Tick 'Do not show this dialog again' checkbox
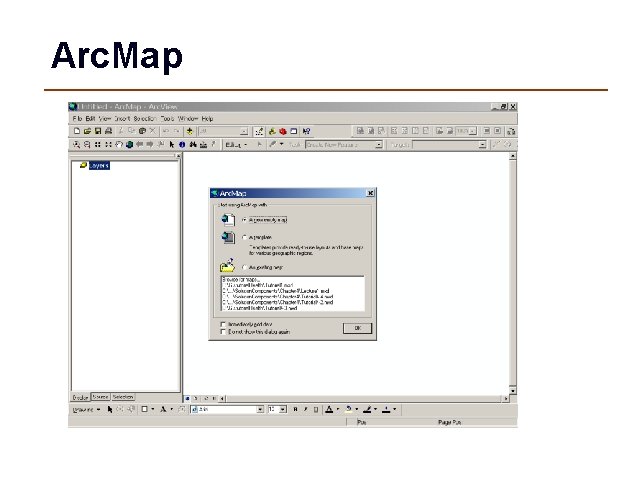Screen dimensions: 640x480 (x=223, y=332)
